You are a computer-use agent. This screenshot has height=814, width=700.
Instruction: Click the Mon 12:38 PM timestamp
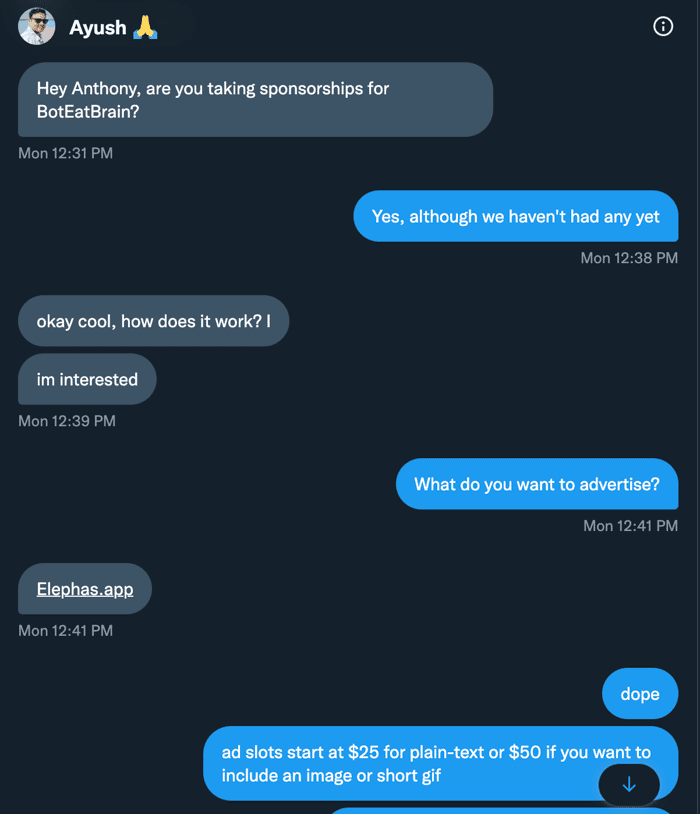[629, 258]
